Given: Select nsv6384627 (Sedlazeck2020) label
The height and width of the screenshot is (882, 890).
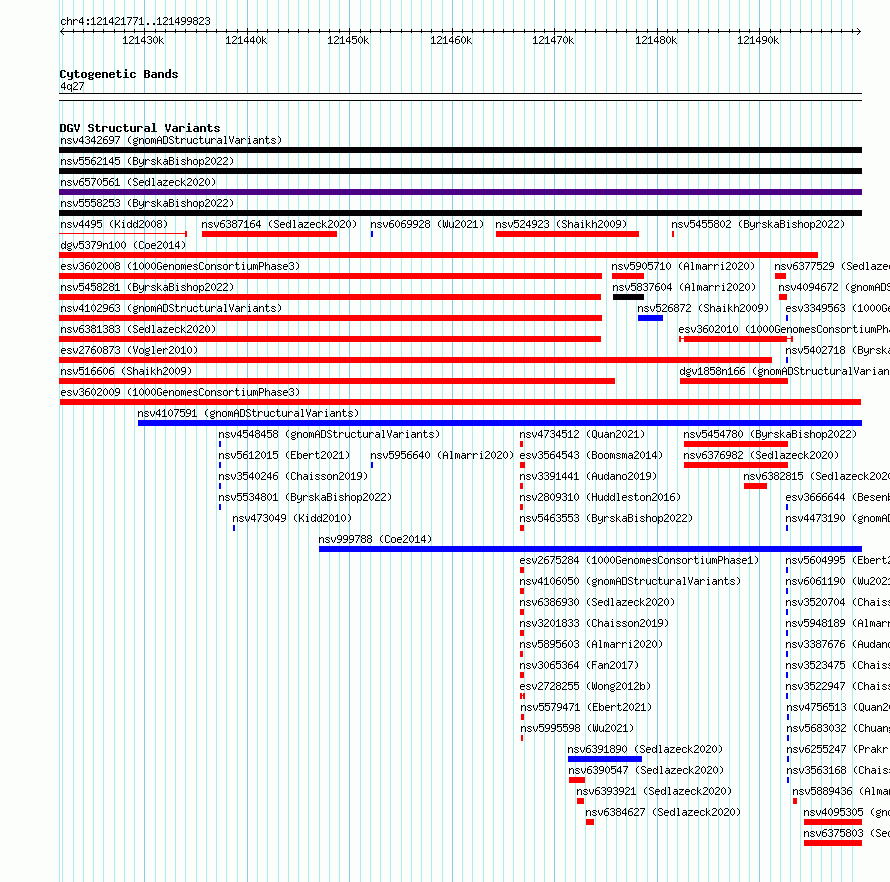Looking at the screenshot, I should point(663,812).
